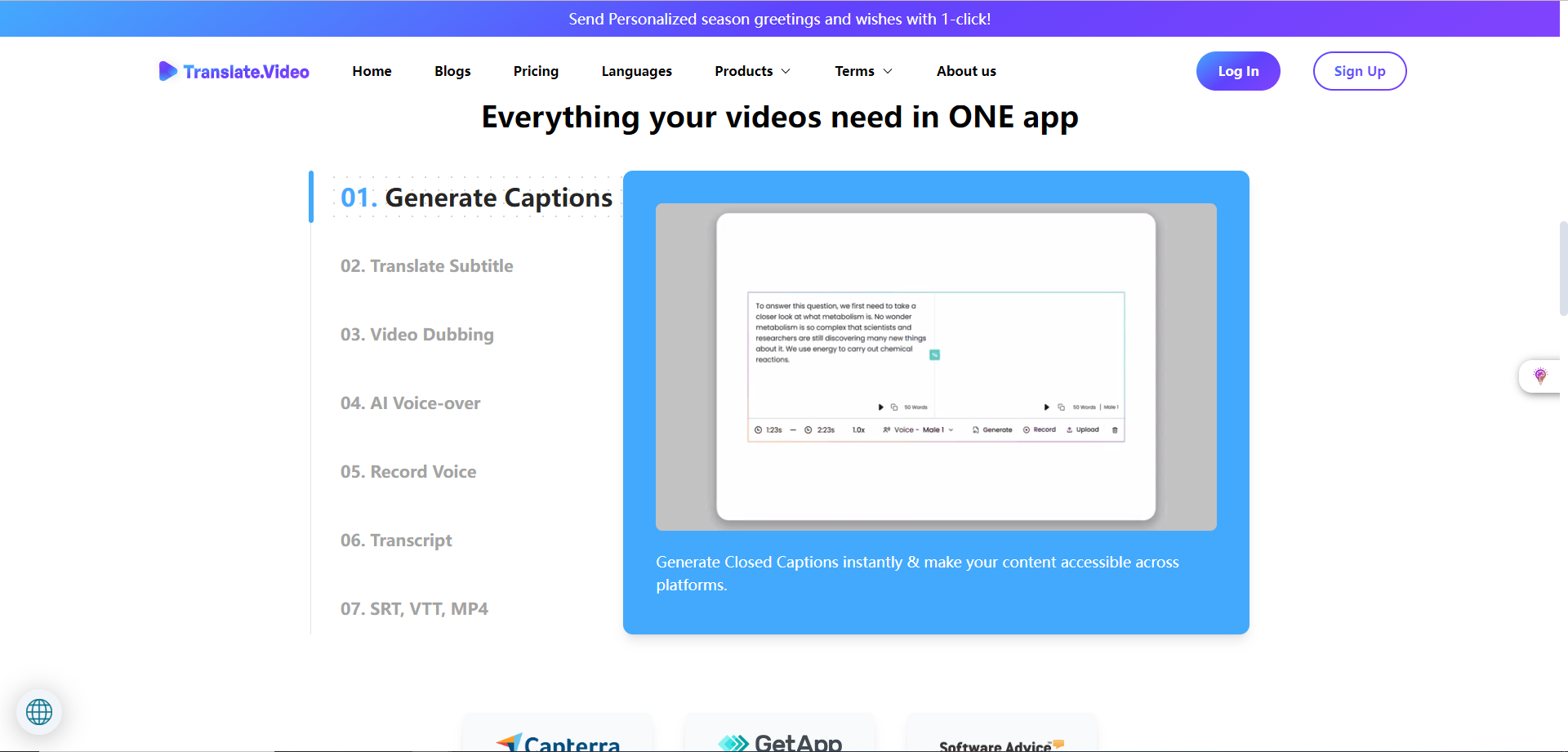This screenshot has width=1568, height=752.
Task: Select the 03. Video Dubbing tab
Action: pyautogui.click(x=417, y=335)
